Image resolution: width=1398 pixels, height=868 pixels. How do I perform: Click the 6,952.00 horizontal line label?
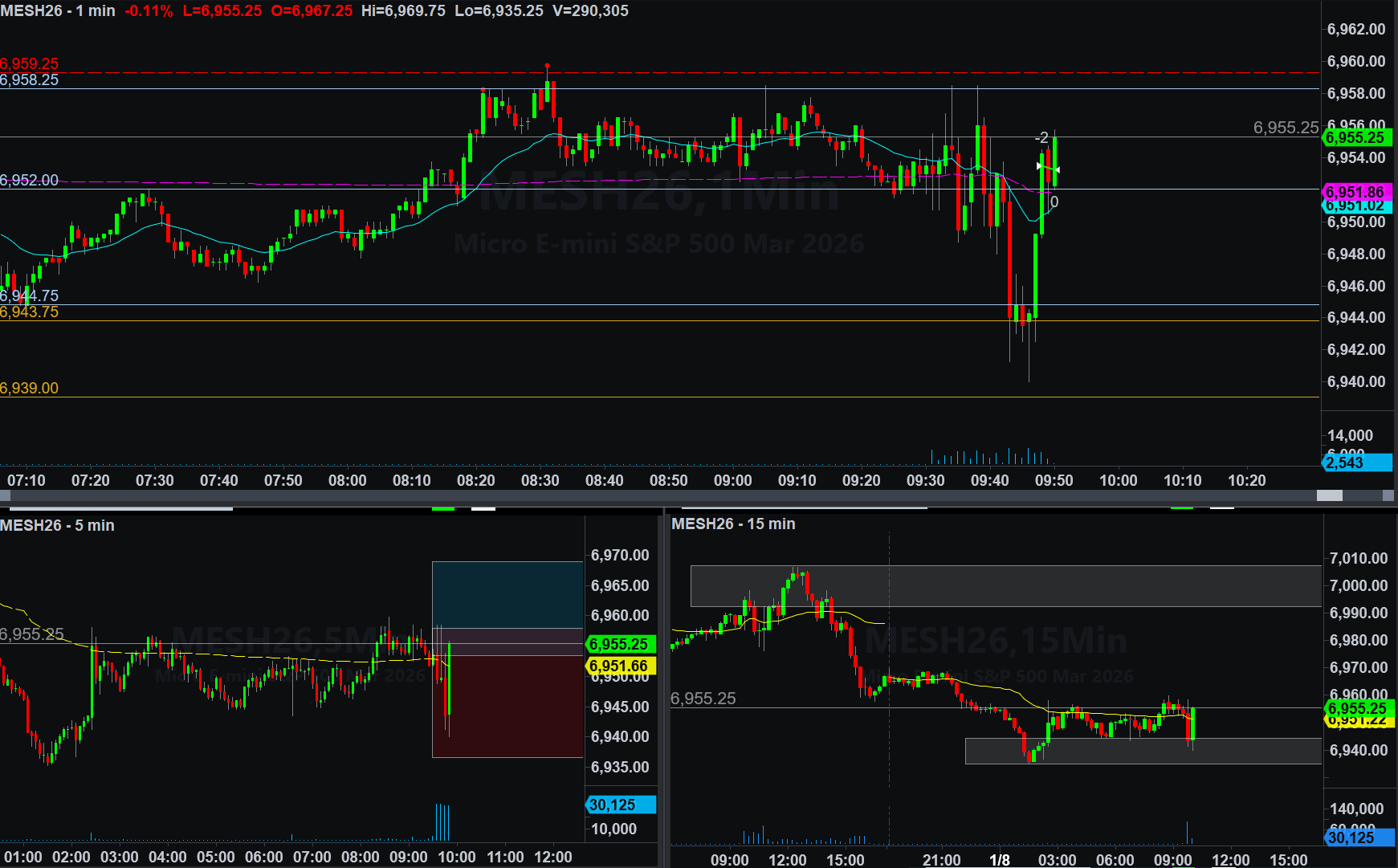[x=30, y=180]
